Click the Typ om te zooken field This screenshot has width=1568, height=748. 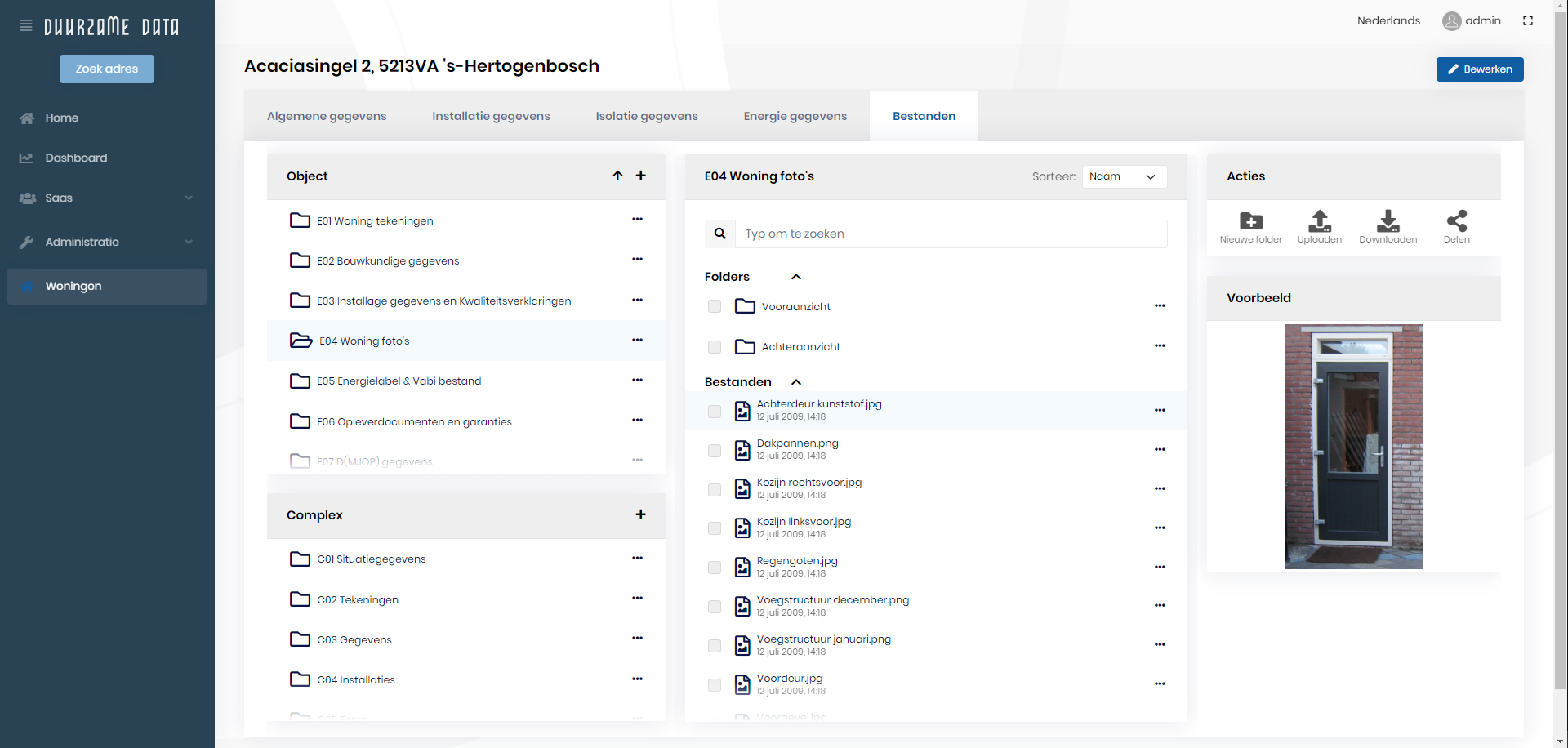951,234
